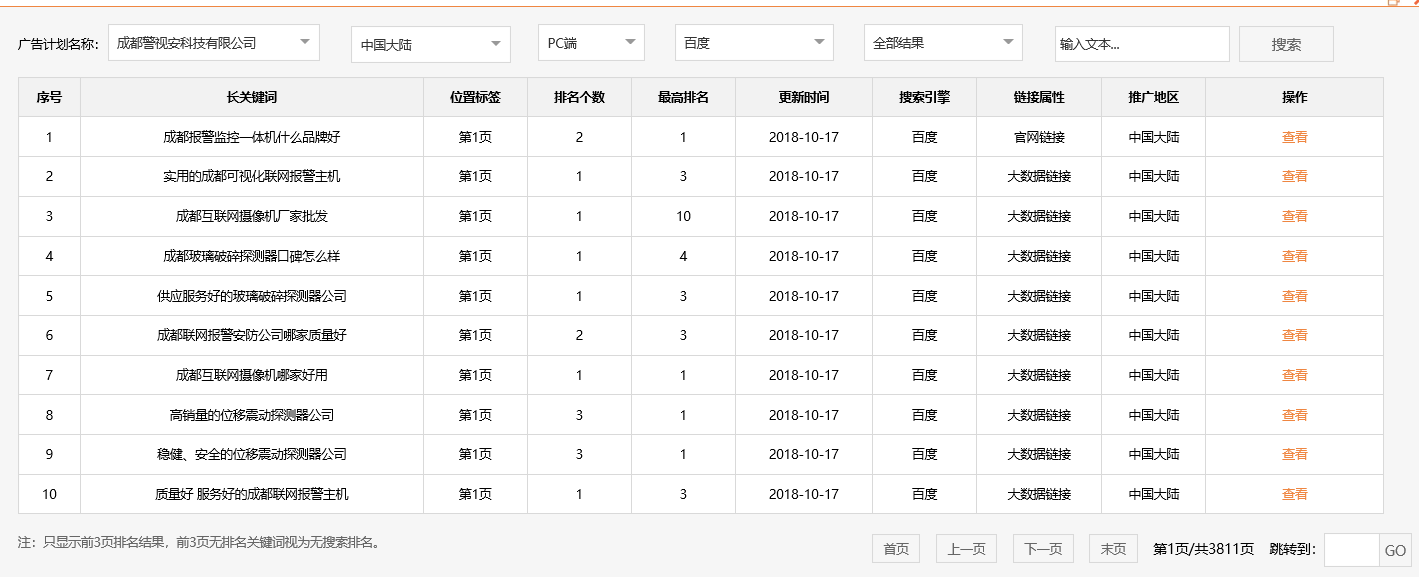Open 查看 for 质量好 服务好的成都联网报警主机

(1294, 493)
